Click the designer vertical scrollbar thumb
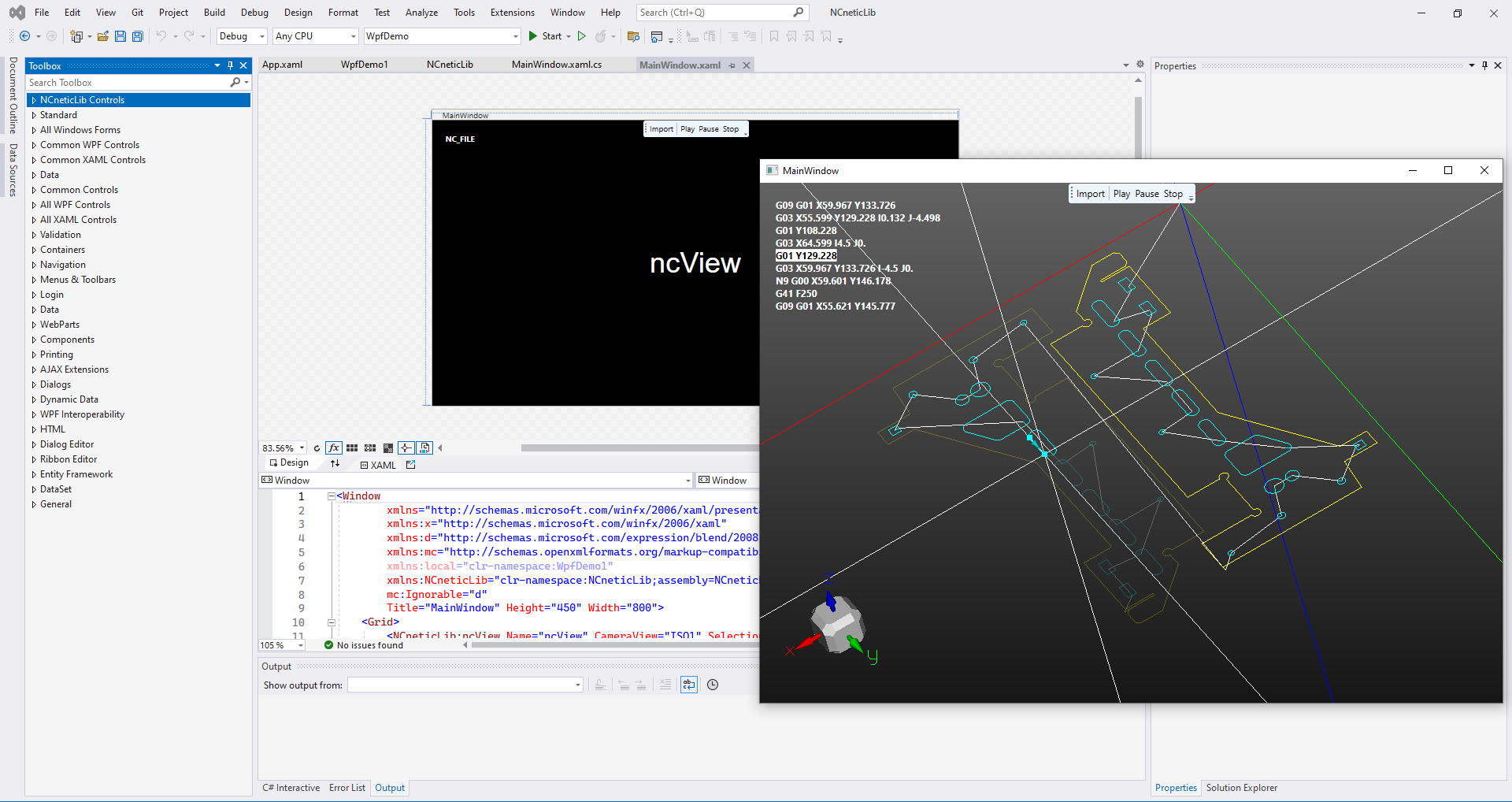 (1139, 128)
